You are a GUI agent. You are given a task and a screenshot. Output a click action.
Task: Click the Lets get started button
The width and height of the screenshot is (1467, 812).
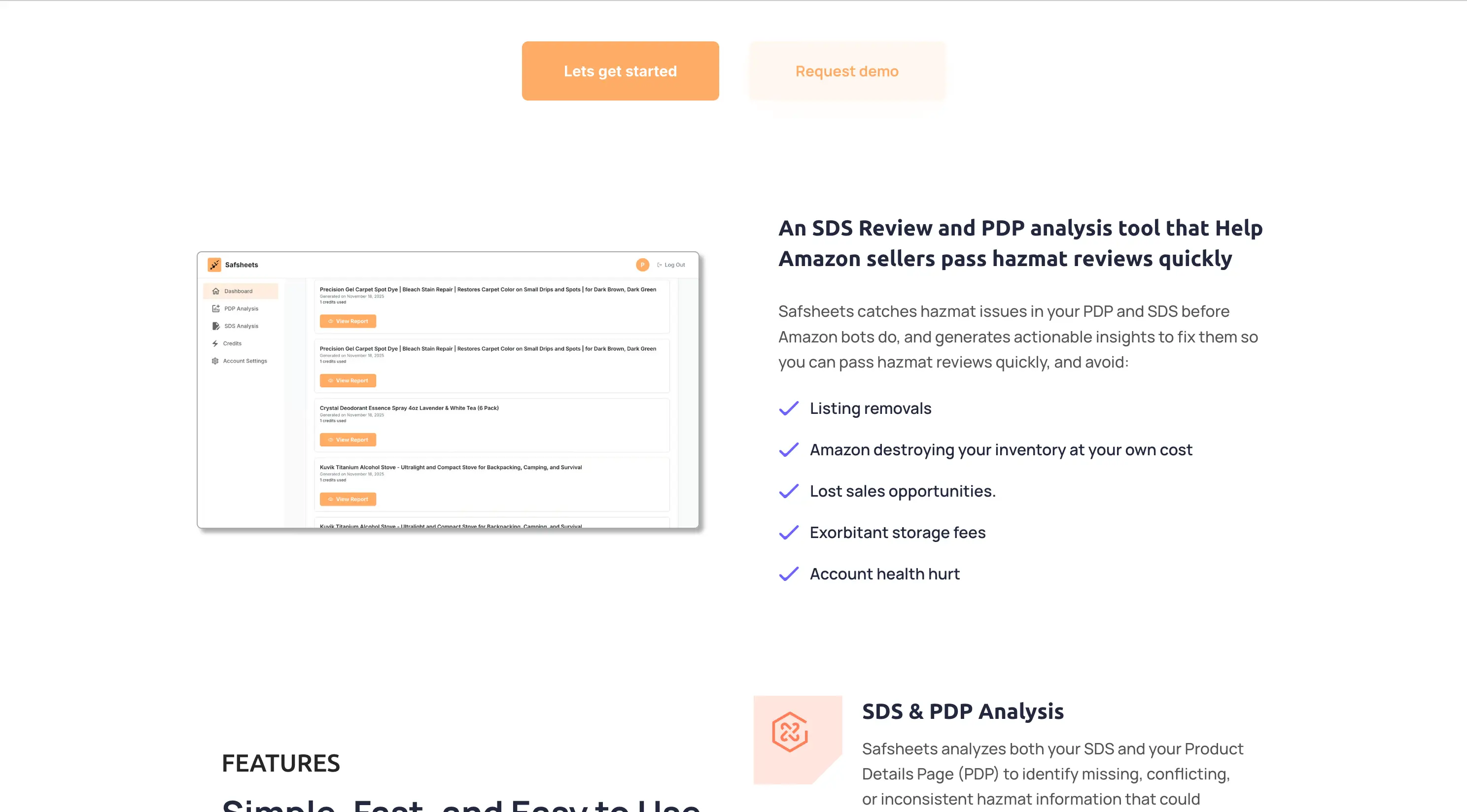tap(620, 70)
